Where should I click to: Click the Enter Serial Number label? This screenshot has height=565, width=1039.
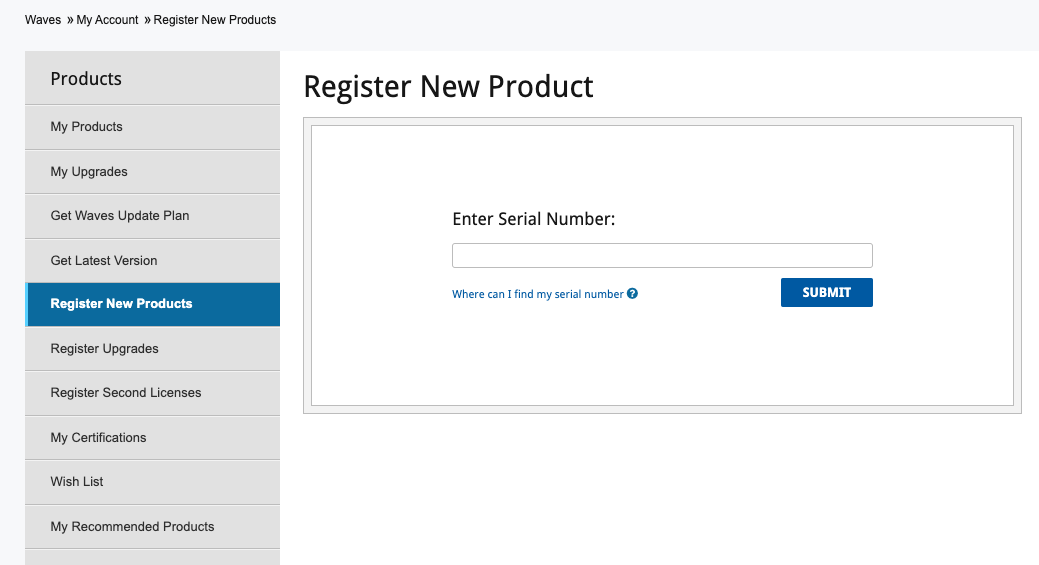tap(533, 219)
